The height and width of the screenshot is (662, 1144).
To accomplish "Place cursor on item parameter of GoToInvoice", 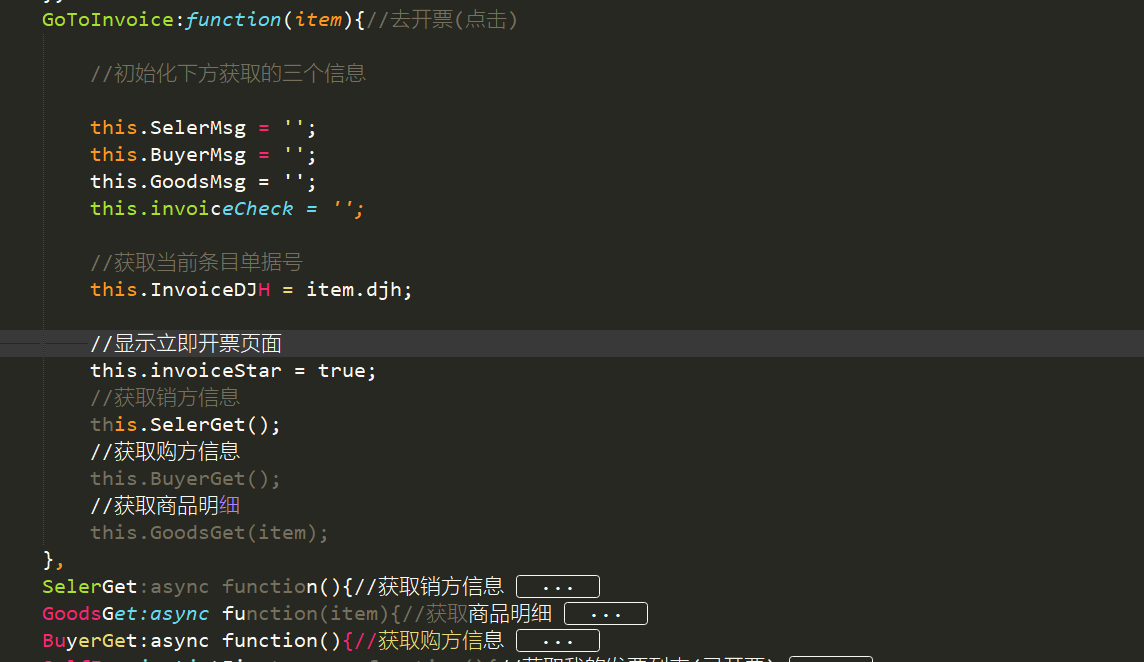I will click(x=318, y=20).
